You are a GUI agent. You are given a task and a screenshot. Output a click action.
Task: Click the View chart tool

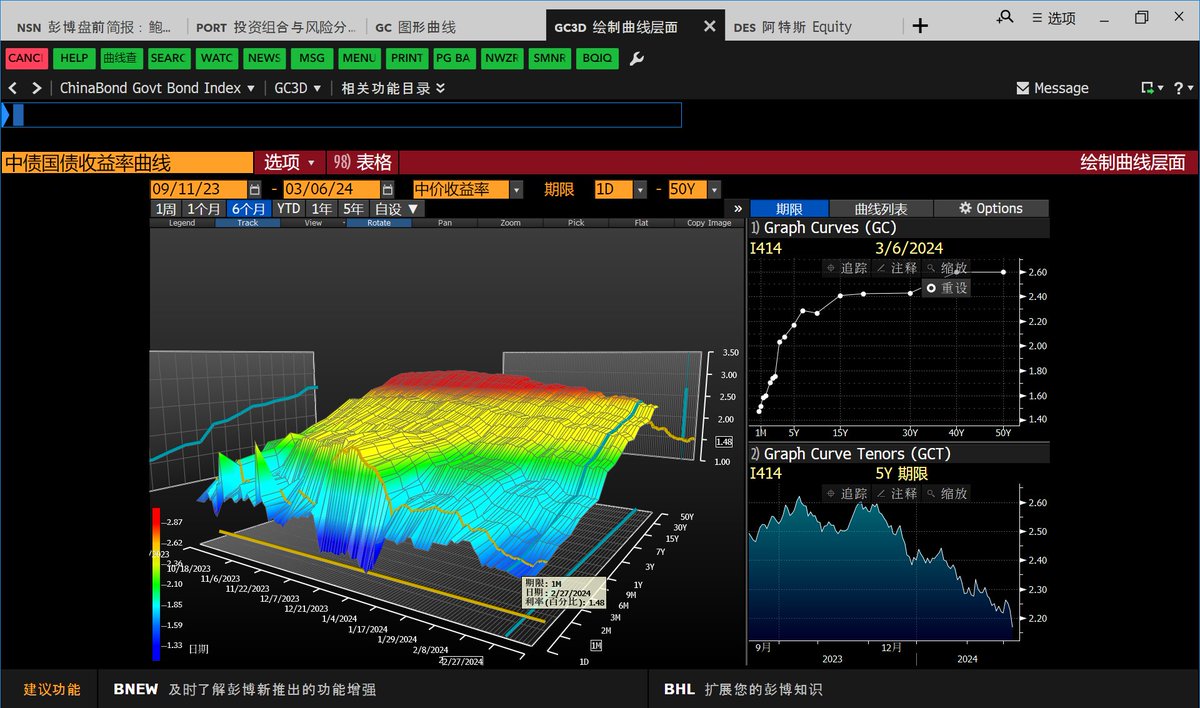pos(313,223)
